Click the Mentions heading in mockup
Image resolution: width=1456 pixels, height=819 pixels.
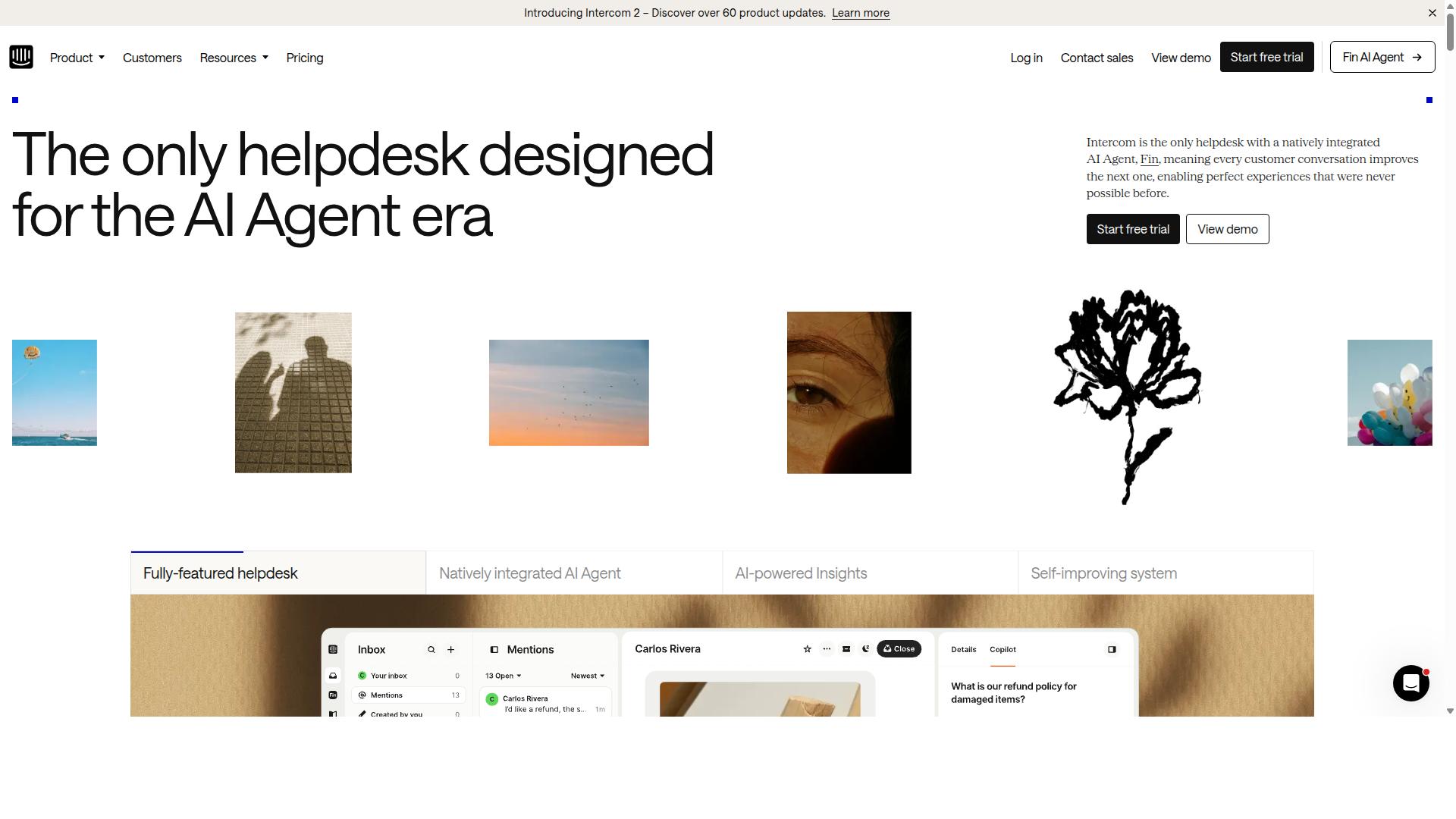pos(530,650)
